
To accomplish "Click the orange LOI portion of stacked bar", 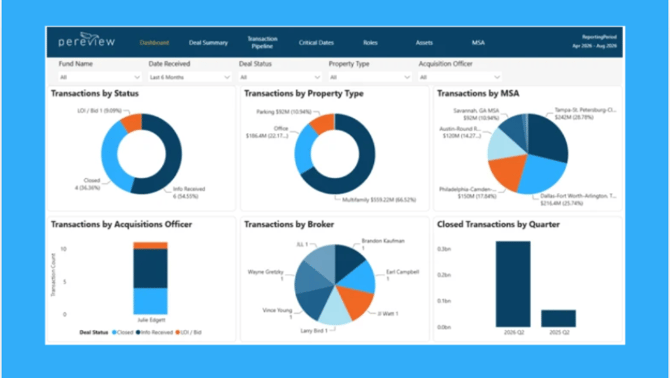I will pyautogui.click(x=150, y=246).
